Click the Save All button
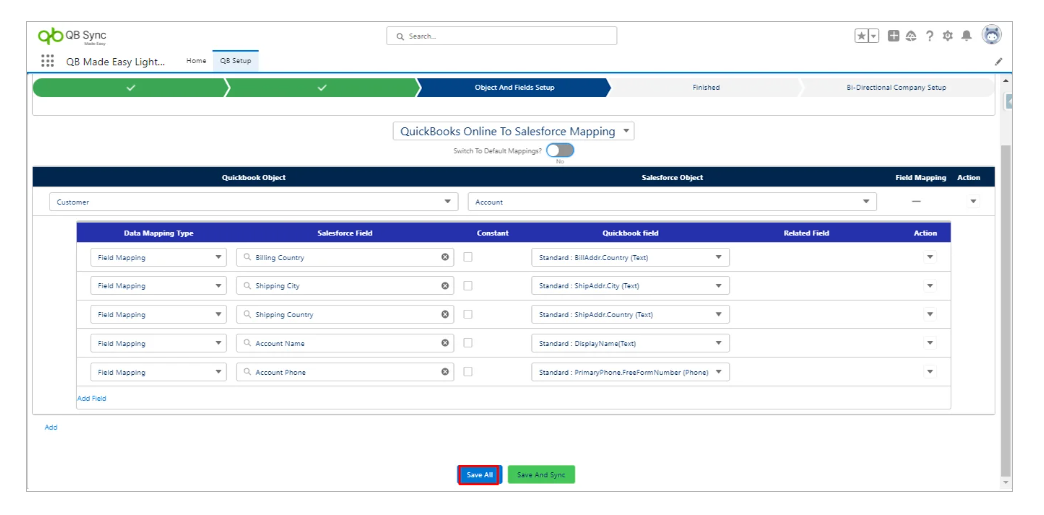 (x=480, y=475)
